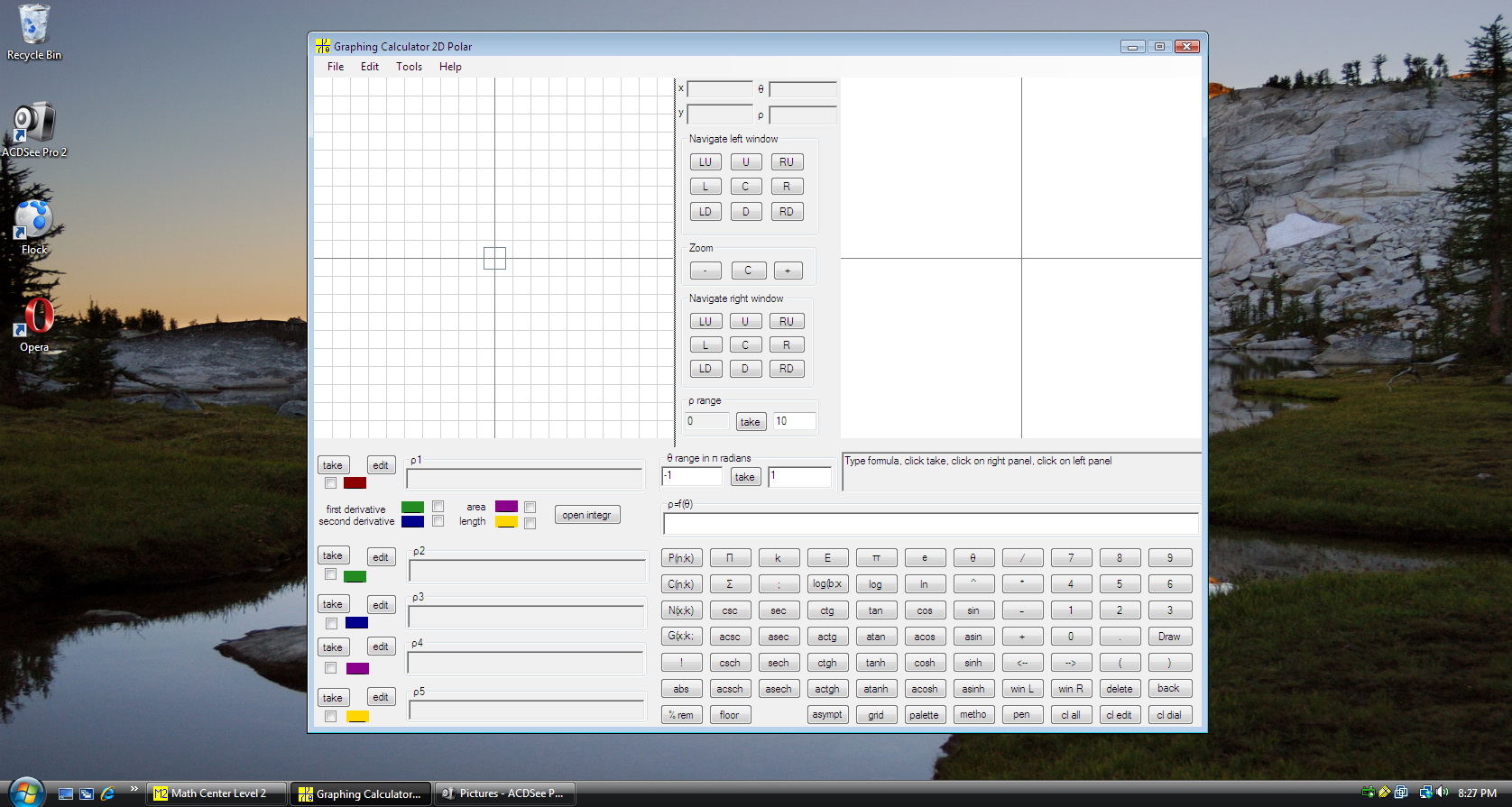Click the abs function key
The image size is (1512, 807).
click(x=681, y=689)
